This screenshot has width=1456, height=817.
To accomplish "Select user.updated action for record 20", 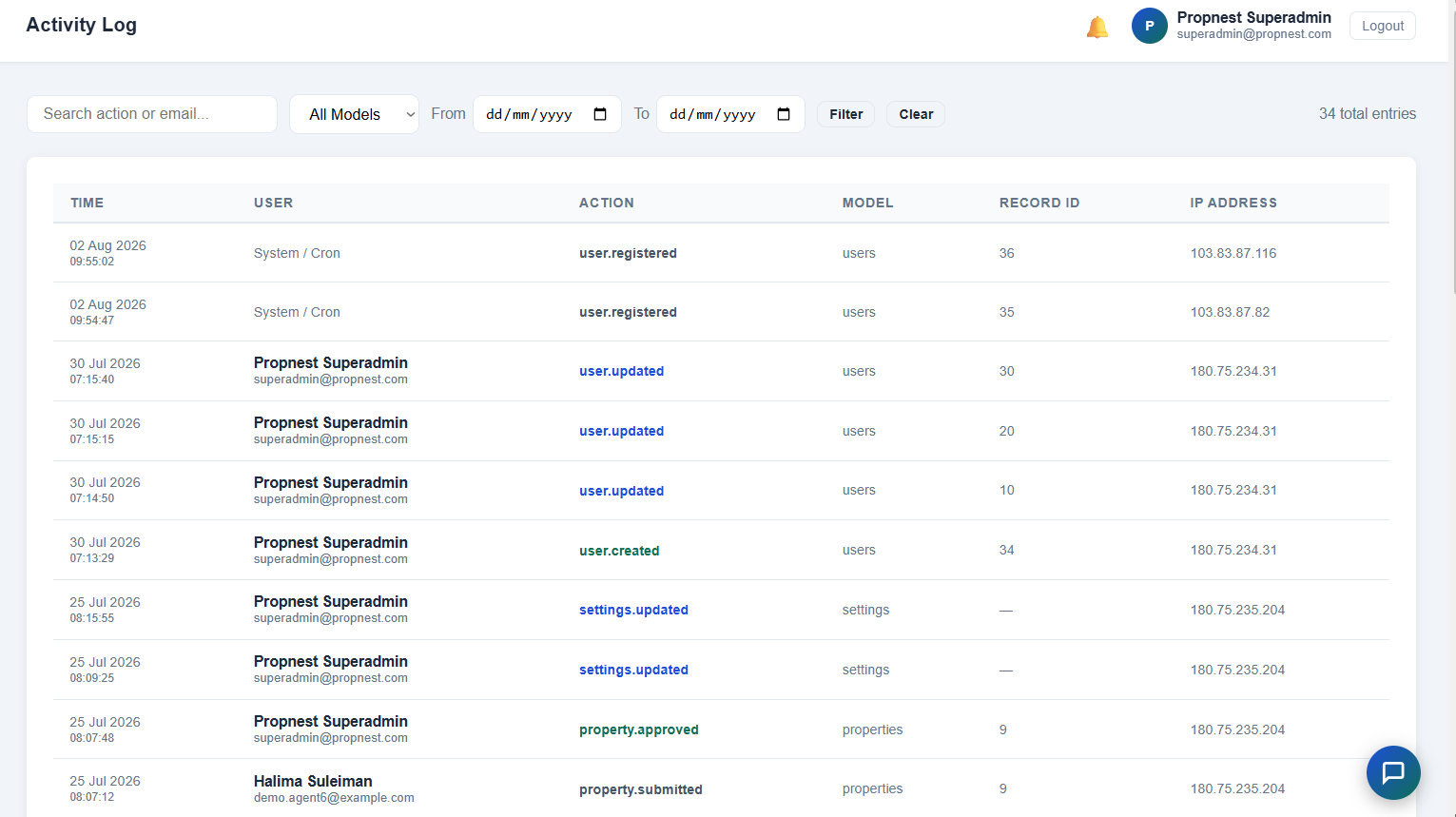I will coord(622,431).
